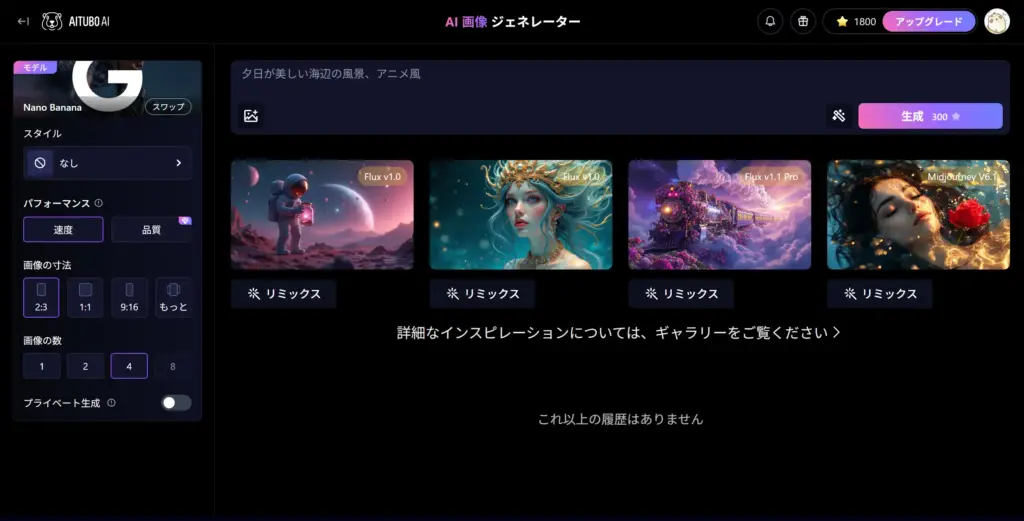Select the 9:16 image dimension
The width and height of the screenshot is (1024, 521).
click(x=129, y=297)
